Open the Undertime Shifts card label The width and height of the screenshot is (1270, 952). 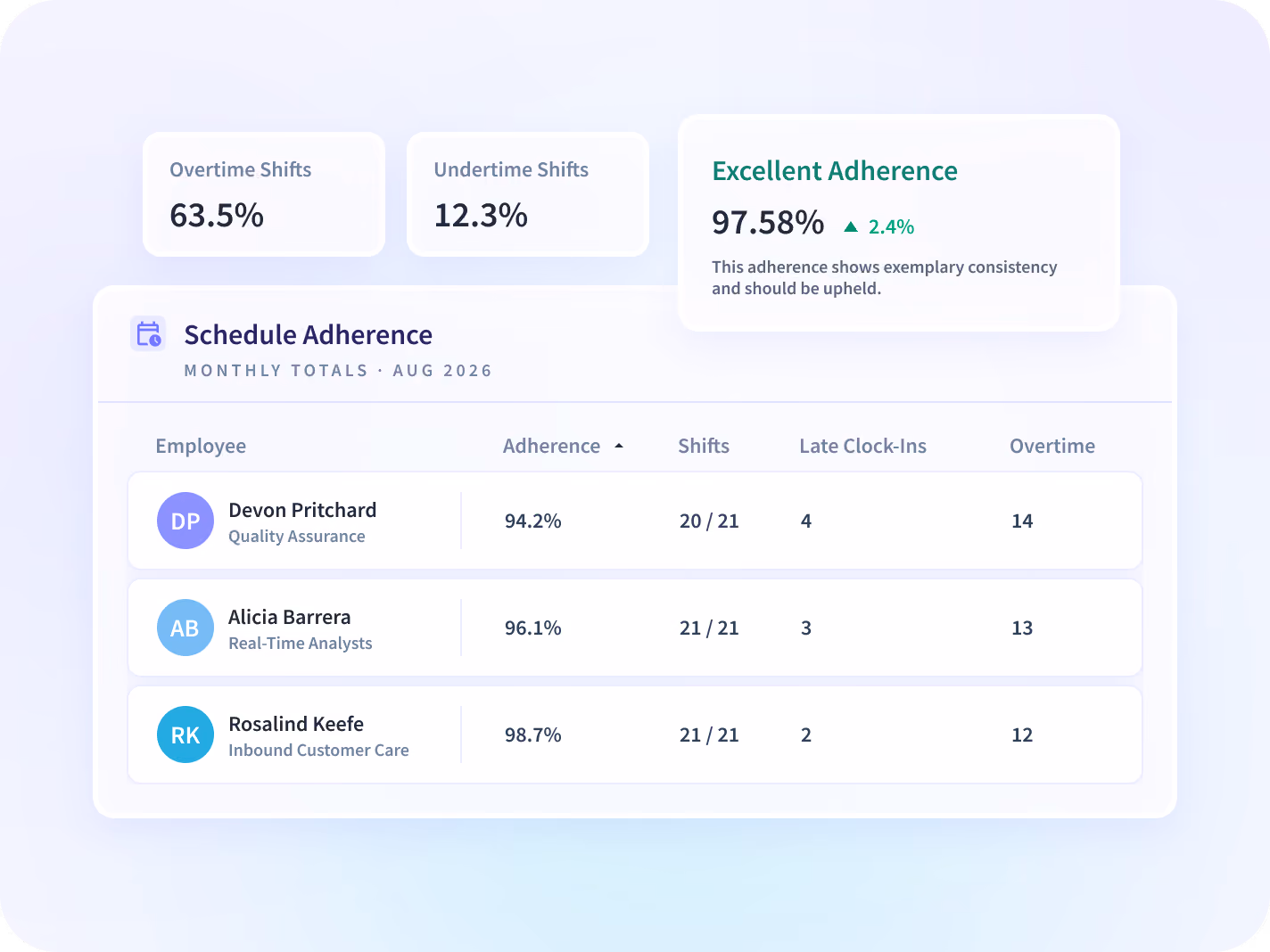coord(511,169)
